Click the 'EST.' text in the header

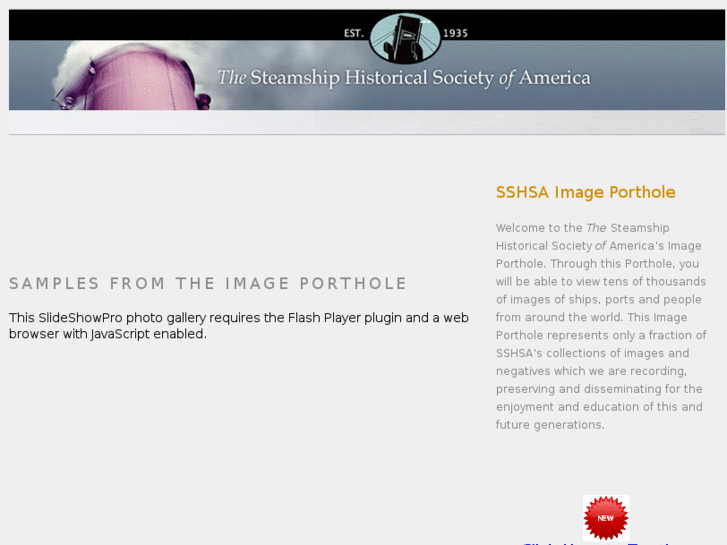coord(354,33)
